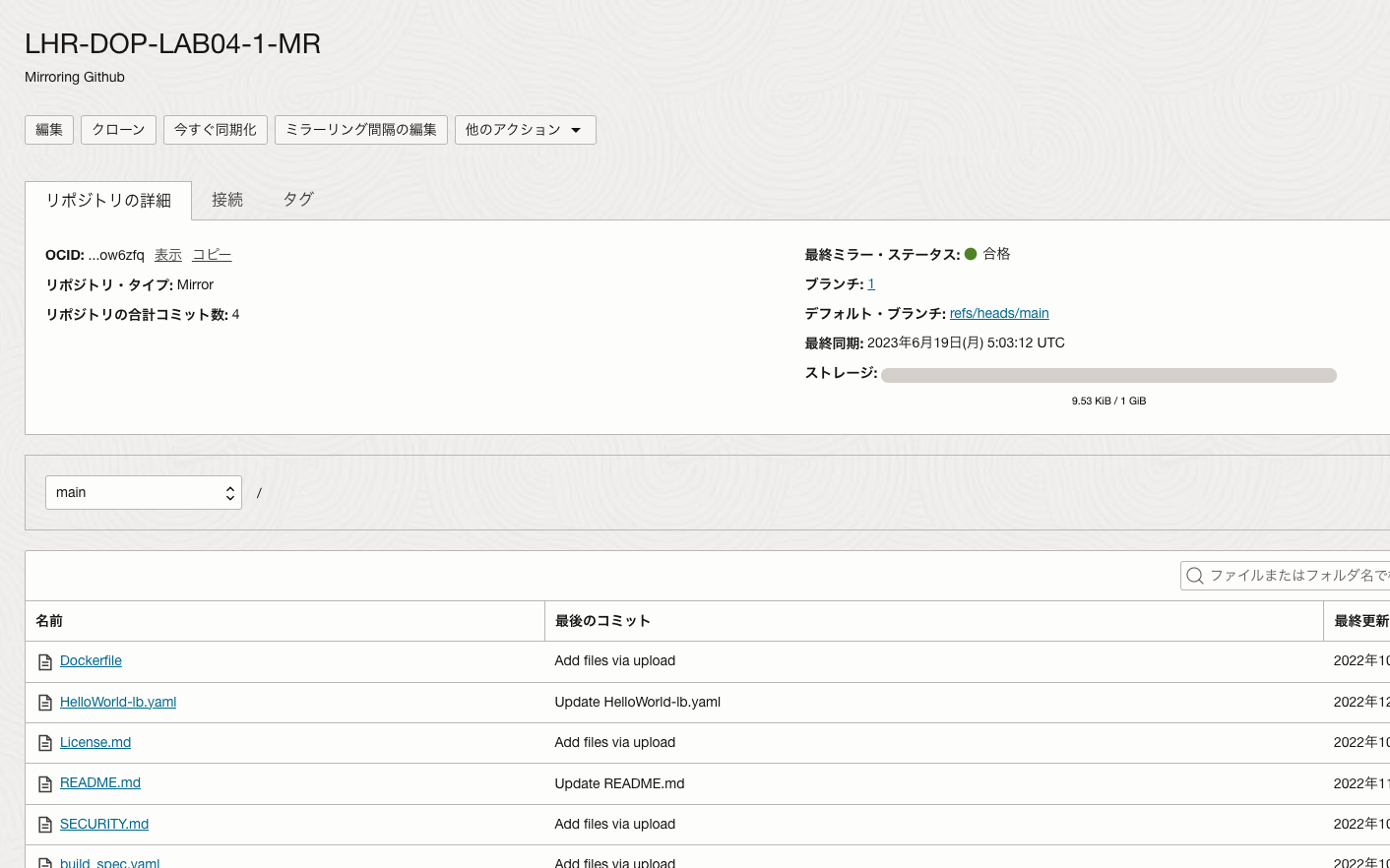Click the 'Update HelloWorld-lb.yaml' commit message

[x=638, y=702]
